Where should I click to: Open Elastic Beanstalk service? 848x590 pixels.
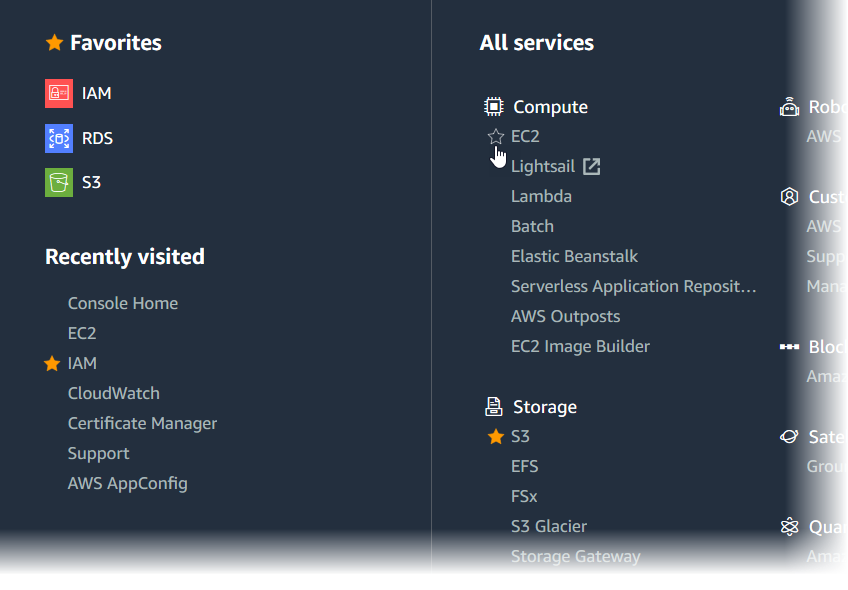coord(574,257)
